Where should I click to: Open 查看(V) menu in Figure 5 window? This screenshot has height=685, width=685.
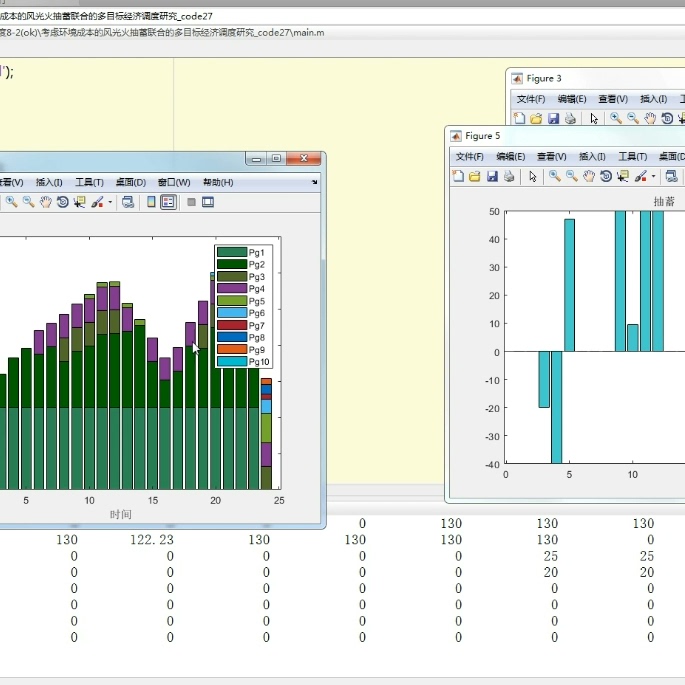tap(552, 156)
